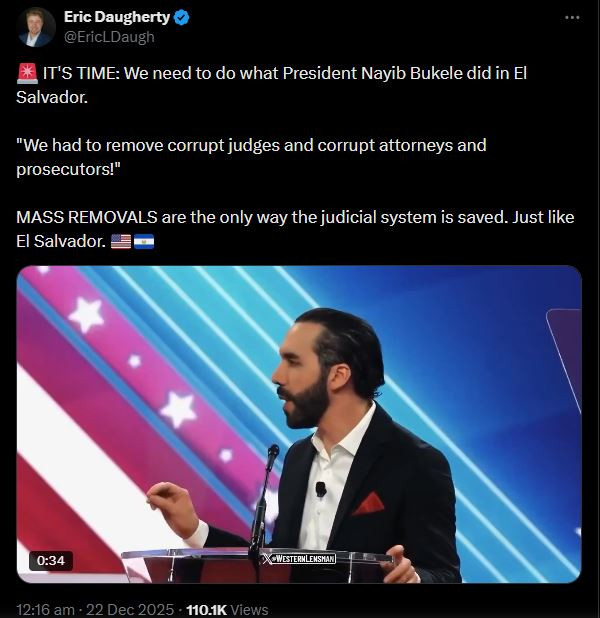The image size is (600, 618).
Task: Select the quoted corrupt judges sentence
Action: pyautogui.click(x=251, y=157)
